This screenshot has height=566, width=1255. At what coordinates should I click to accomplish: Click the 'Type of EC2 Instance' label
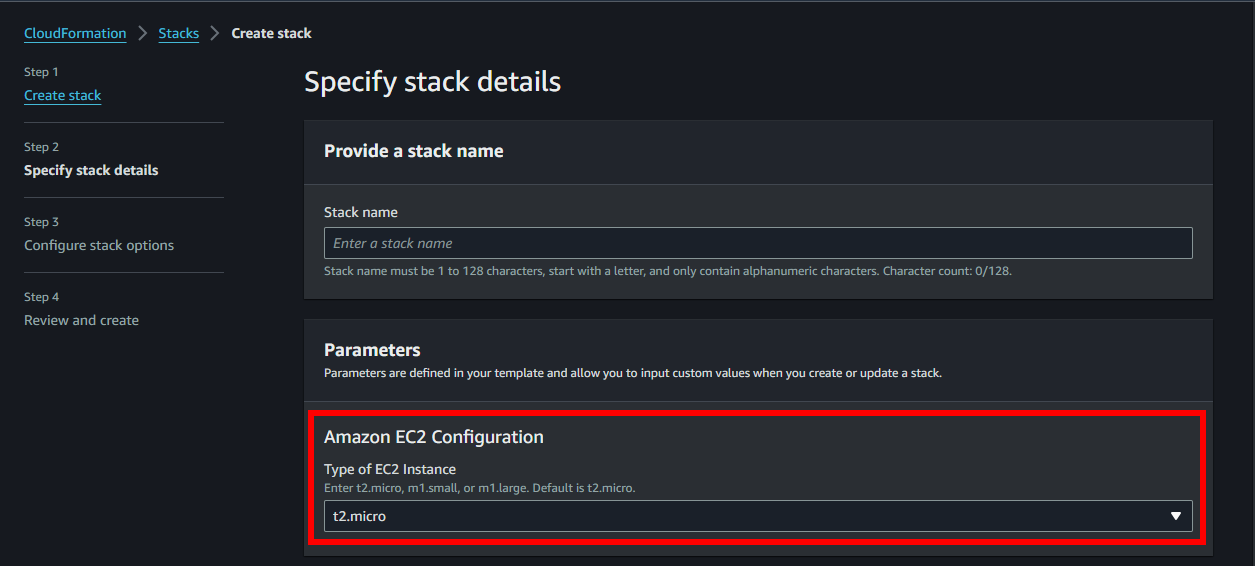tap(390, 470)
